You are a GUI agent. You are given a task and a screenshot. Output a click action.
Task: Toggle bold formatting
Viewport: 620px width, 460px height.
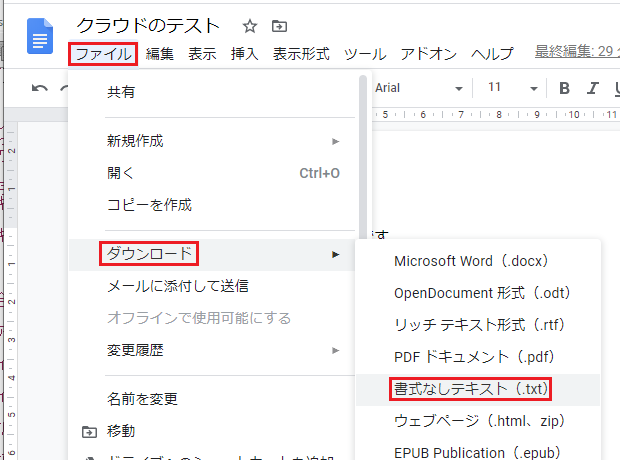point(564,88)
